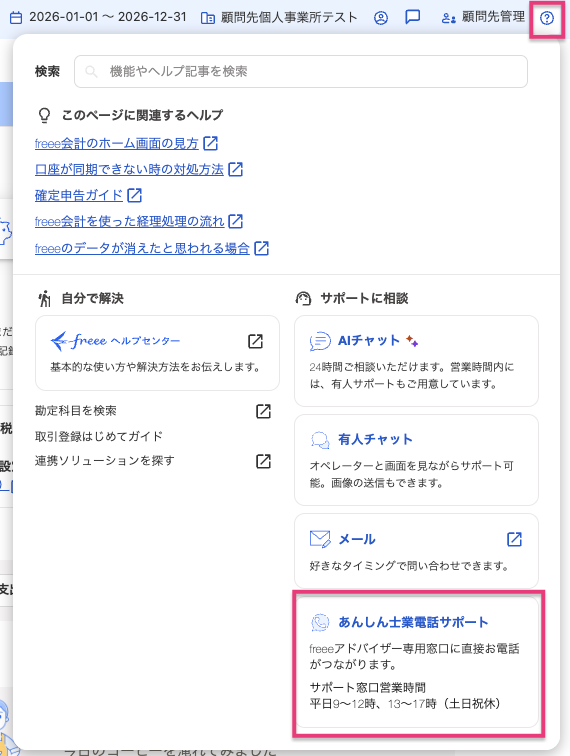Open the メール inquiry option
Image resolution: width=570 pixels, height=756 pixels.
(x=416, y=551)
